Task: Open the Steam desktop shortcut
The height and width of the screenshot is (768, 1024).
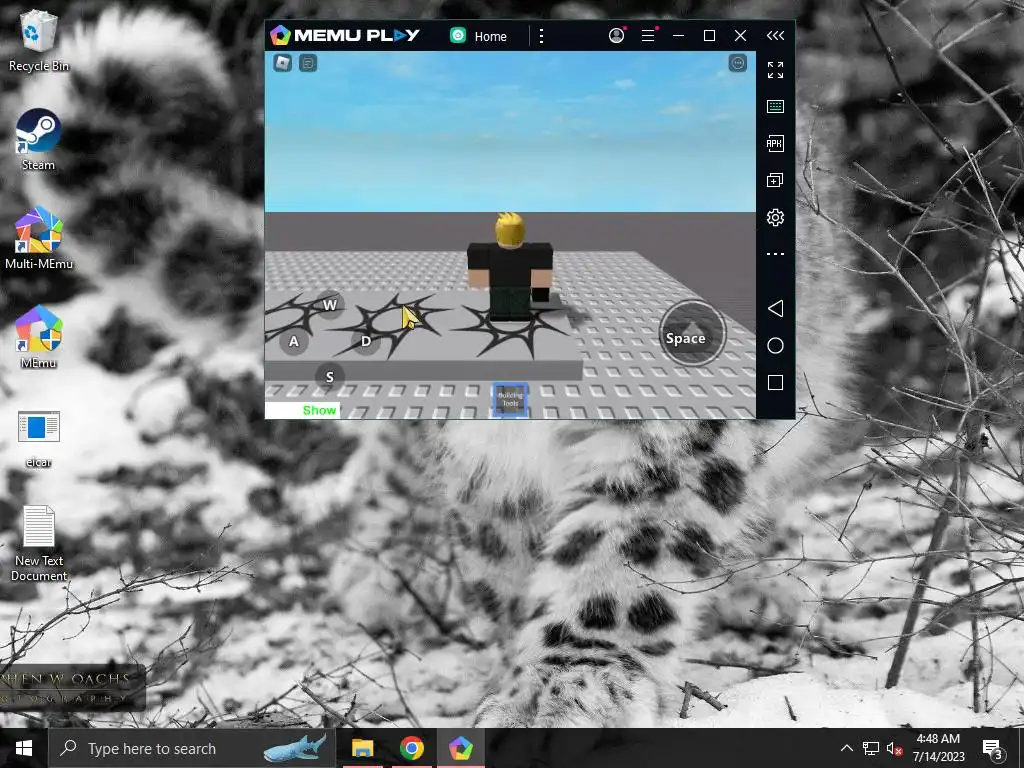Action: coord(39,140)
